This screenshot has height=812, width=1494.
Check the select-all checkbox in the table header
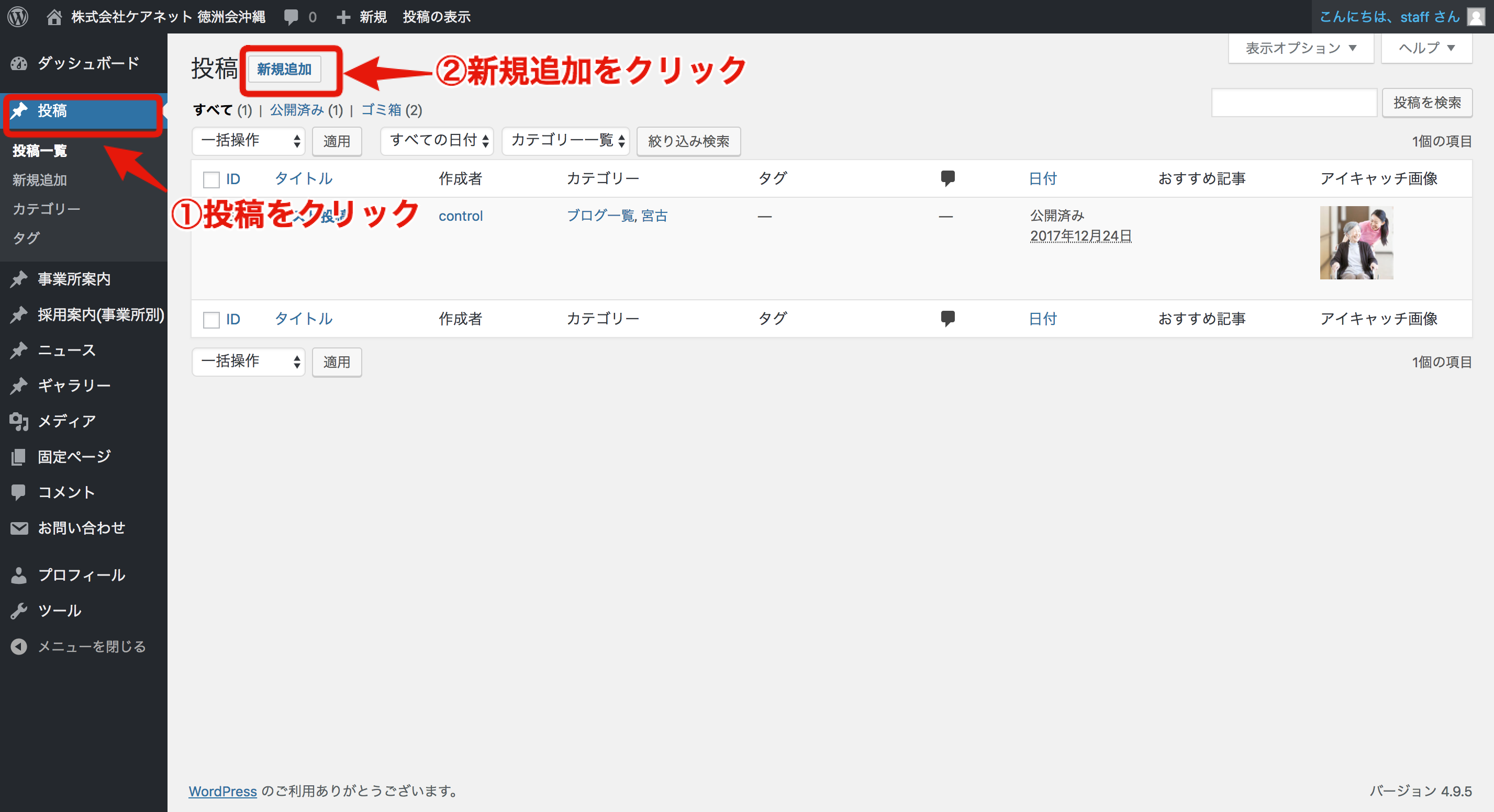(211, 179)
